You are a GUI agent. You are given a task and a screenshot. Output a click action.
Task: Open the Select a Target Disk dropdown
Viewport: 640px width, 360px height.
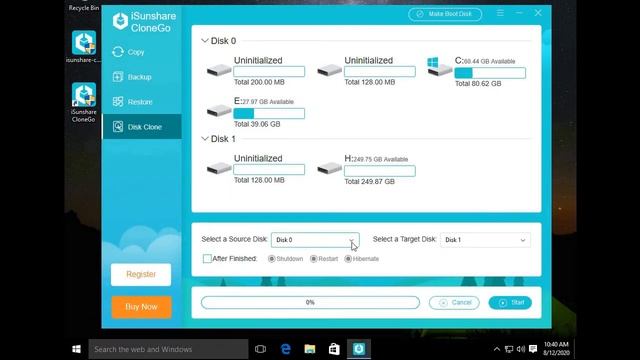click(x=485, y=240)
